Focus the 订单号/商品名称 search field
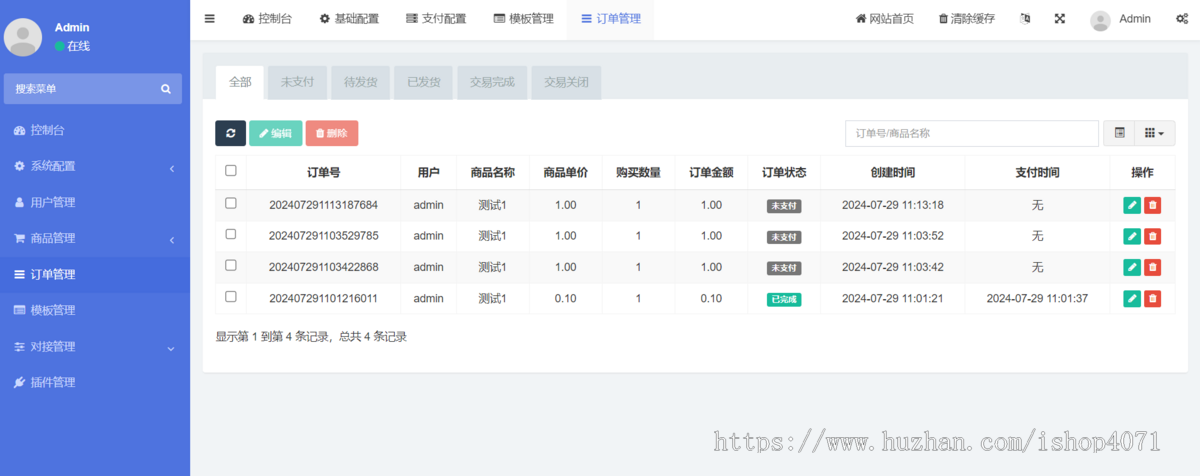The width and height of the screenshot is (1200, 476). [x=972, y=133]
